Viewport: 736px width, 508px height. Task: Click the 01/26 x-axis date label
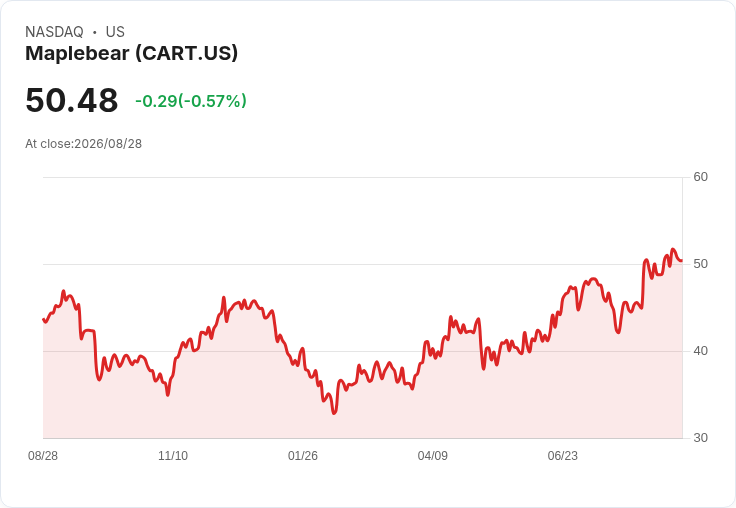[x=303, y=455]
